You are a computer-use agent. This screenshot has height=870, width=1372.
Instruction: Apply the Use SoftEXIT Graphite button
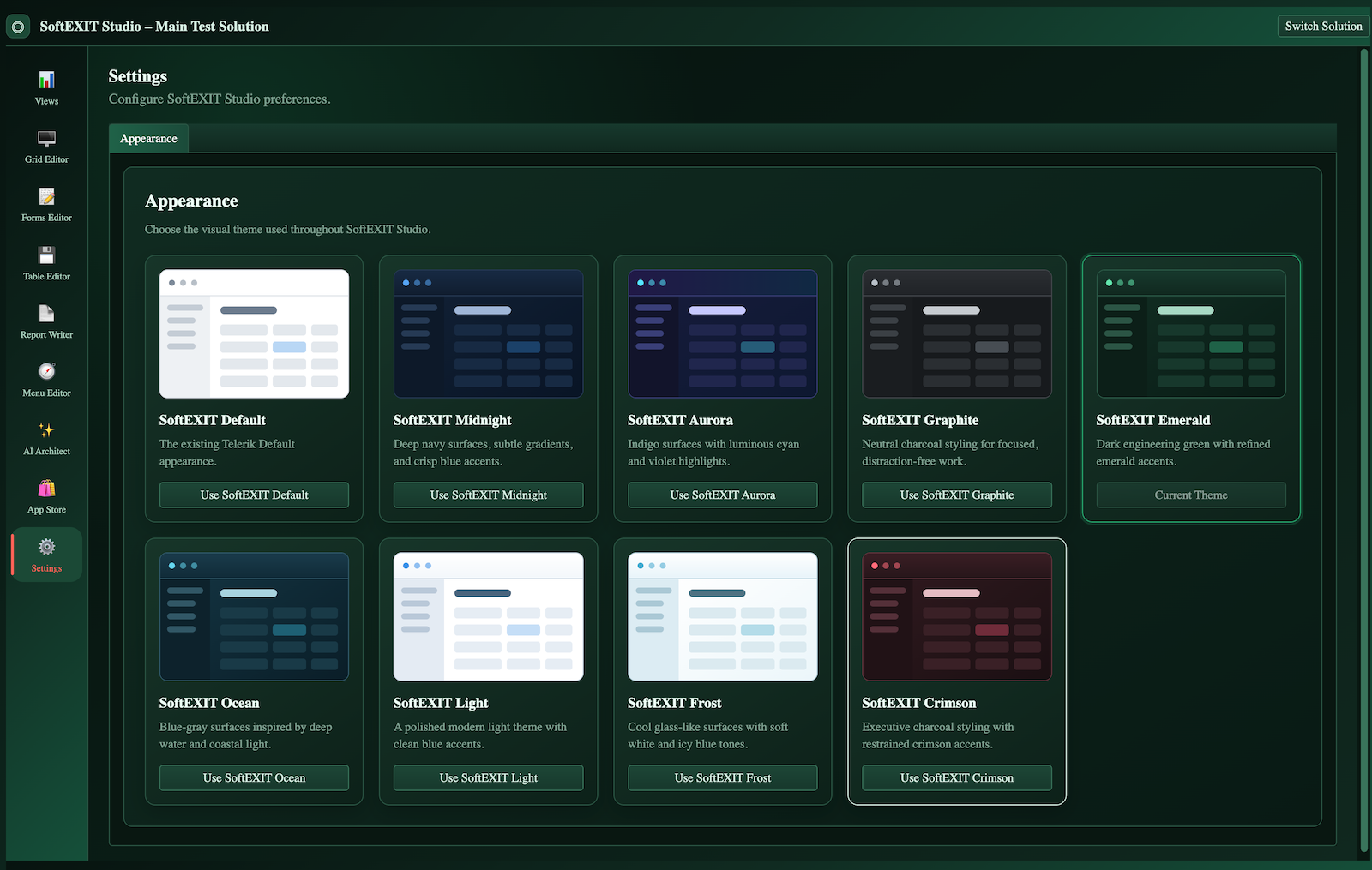point(957,495)
